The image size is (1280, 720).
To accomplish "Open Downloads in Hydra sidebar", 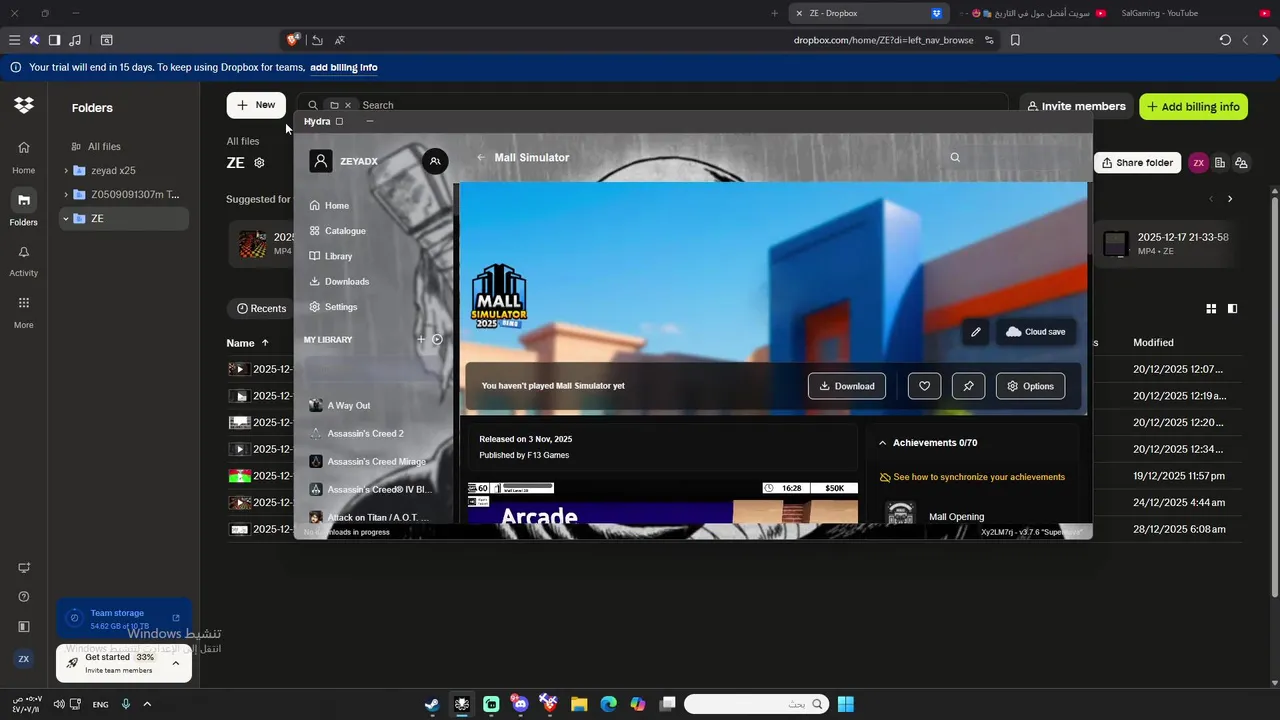I will [339, 282].
